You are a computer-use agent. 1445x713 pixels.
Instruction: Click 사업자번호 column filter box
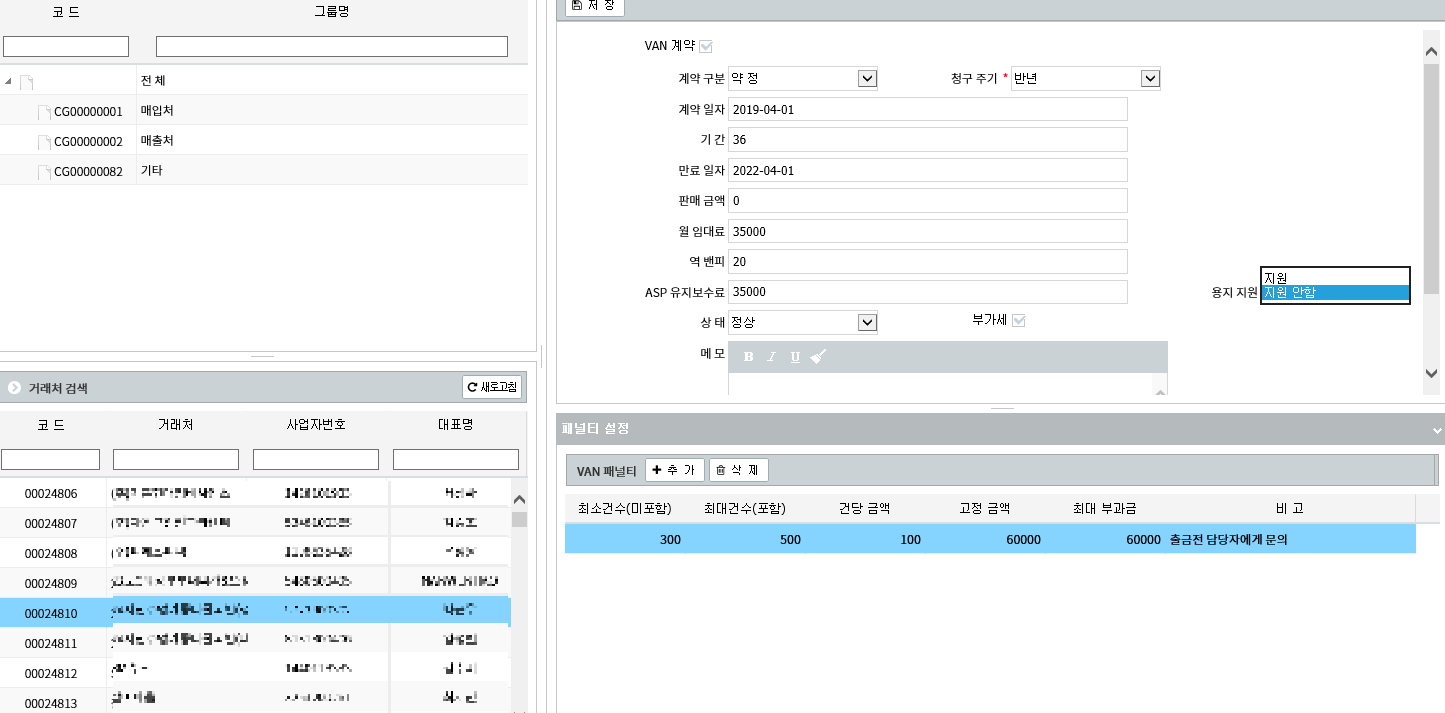pos(316,459)
